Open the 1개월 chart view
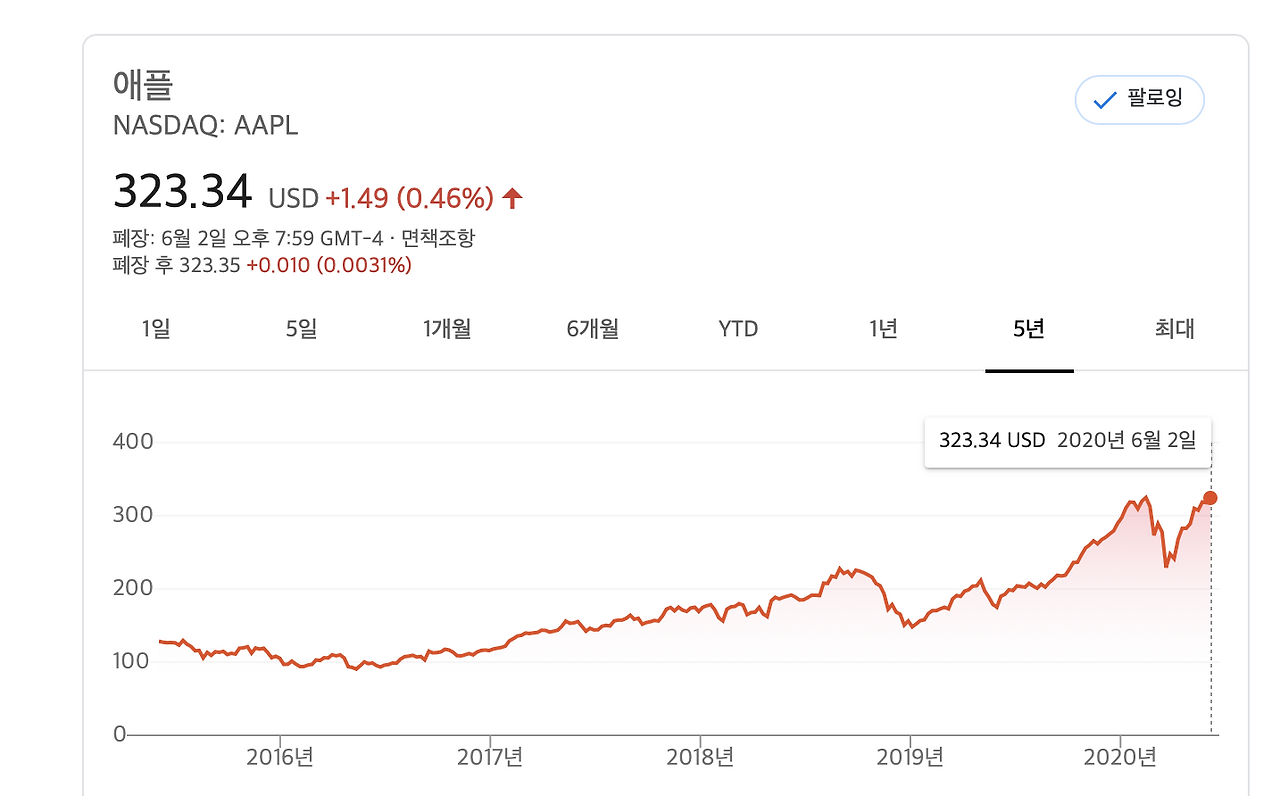The image size is (1280, 796). [x=447, y=328]
